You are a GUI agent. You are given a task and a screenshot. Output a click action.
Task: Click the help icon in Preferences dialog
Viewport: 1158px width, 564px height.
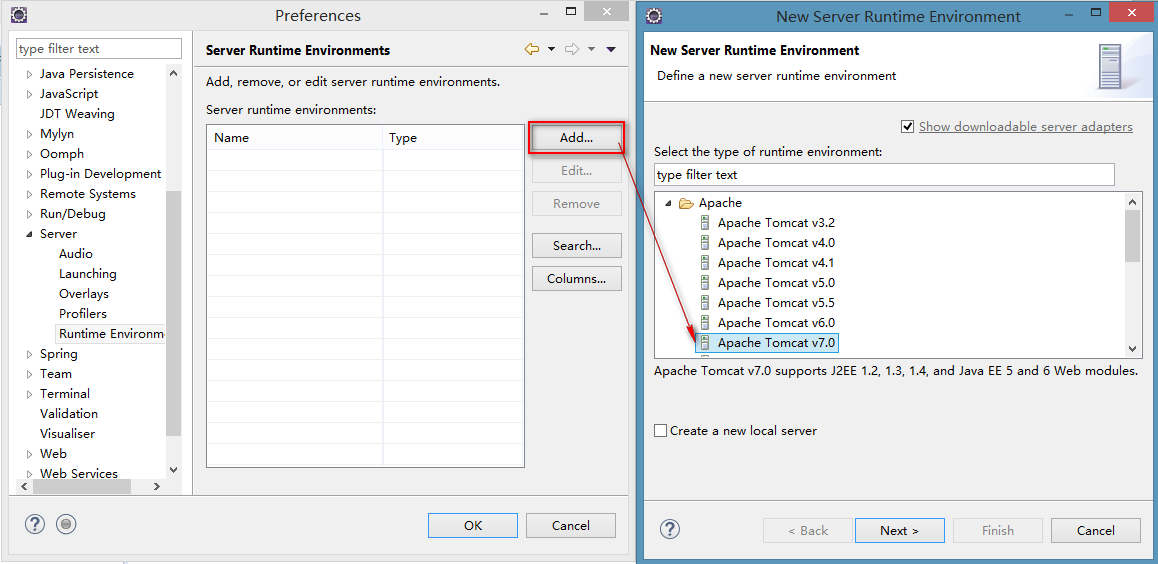[35, 524]
